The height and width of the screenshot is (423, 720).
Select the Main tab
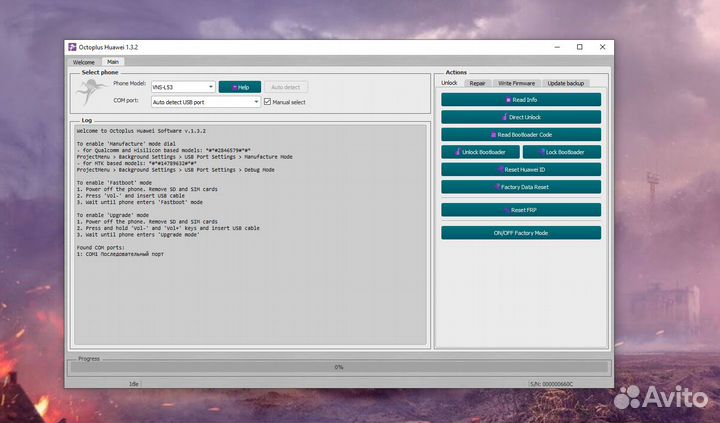pyautogui.click(x=112, y=62)
